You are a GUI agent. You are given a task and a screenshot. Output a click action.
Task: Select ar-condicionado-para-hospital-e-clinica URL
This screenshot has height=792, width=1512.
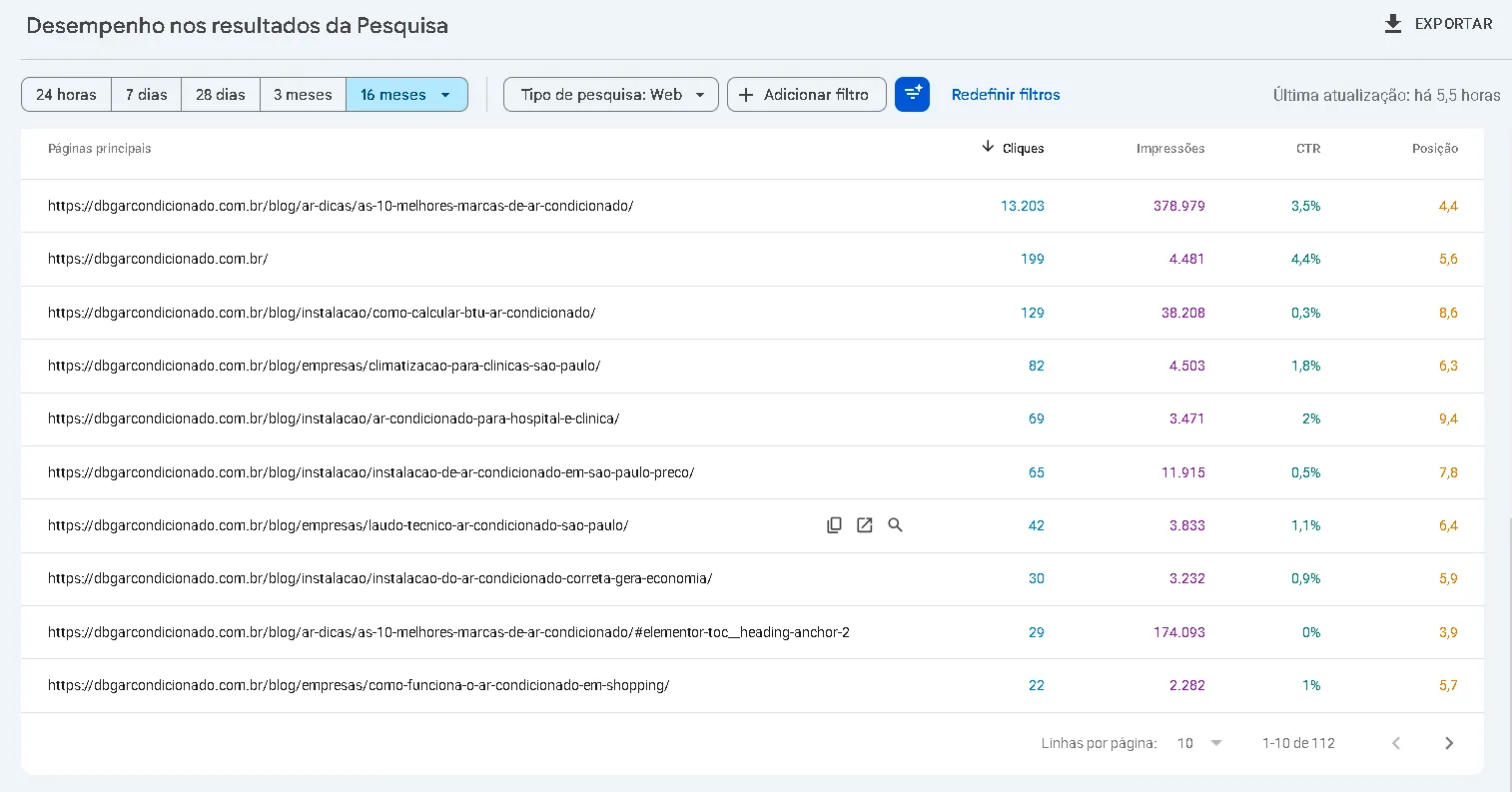pos(334,418)
